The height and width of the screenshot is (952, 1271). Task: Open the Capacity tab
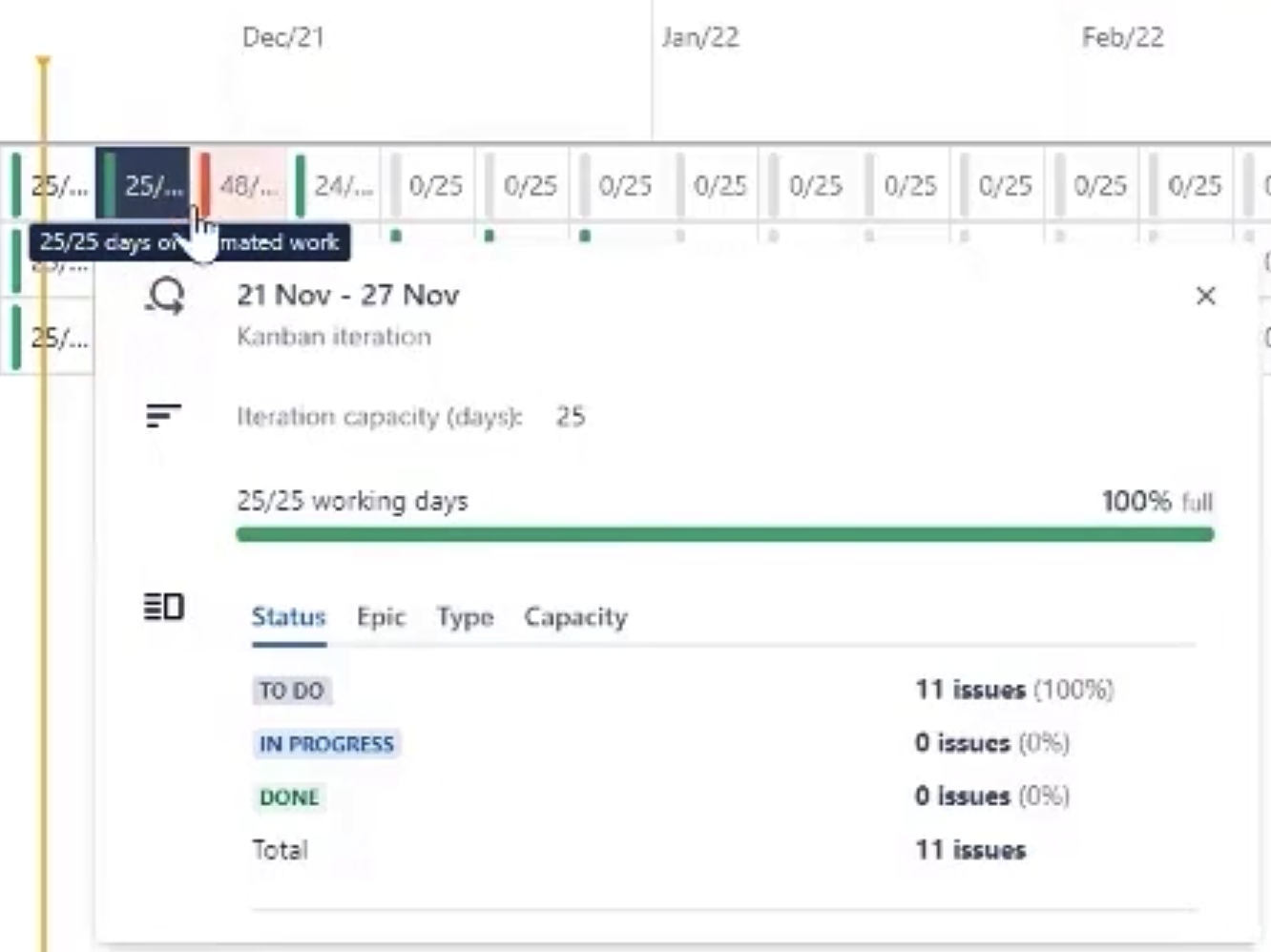574,617
